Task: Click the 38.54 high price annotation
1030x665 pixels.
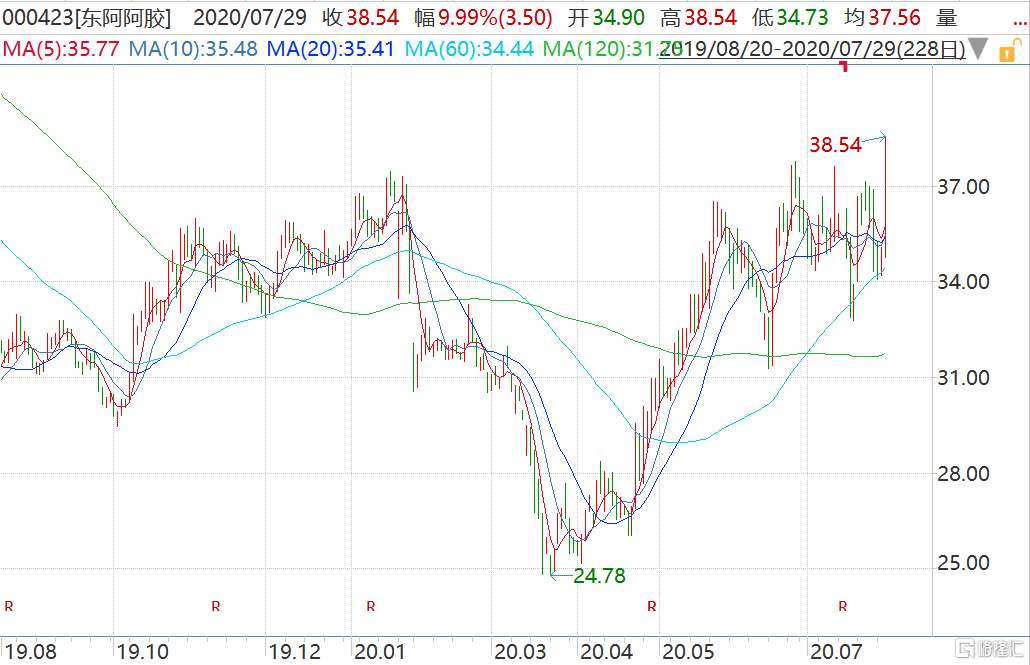Action: (835, 145)
